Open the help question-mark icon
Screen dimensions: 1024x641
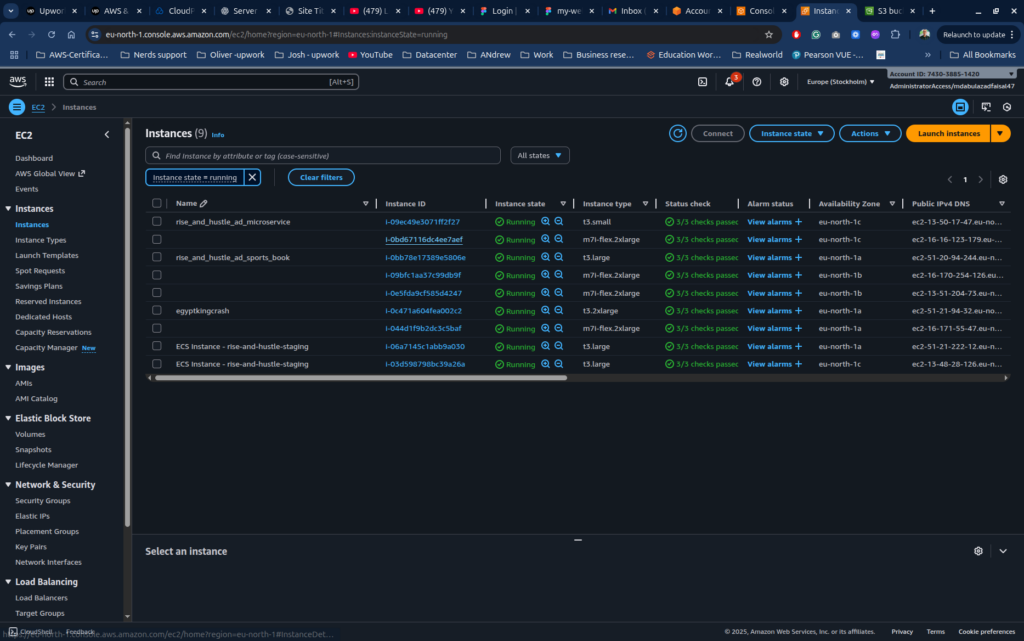[756, 83]
